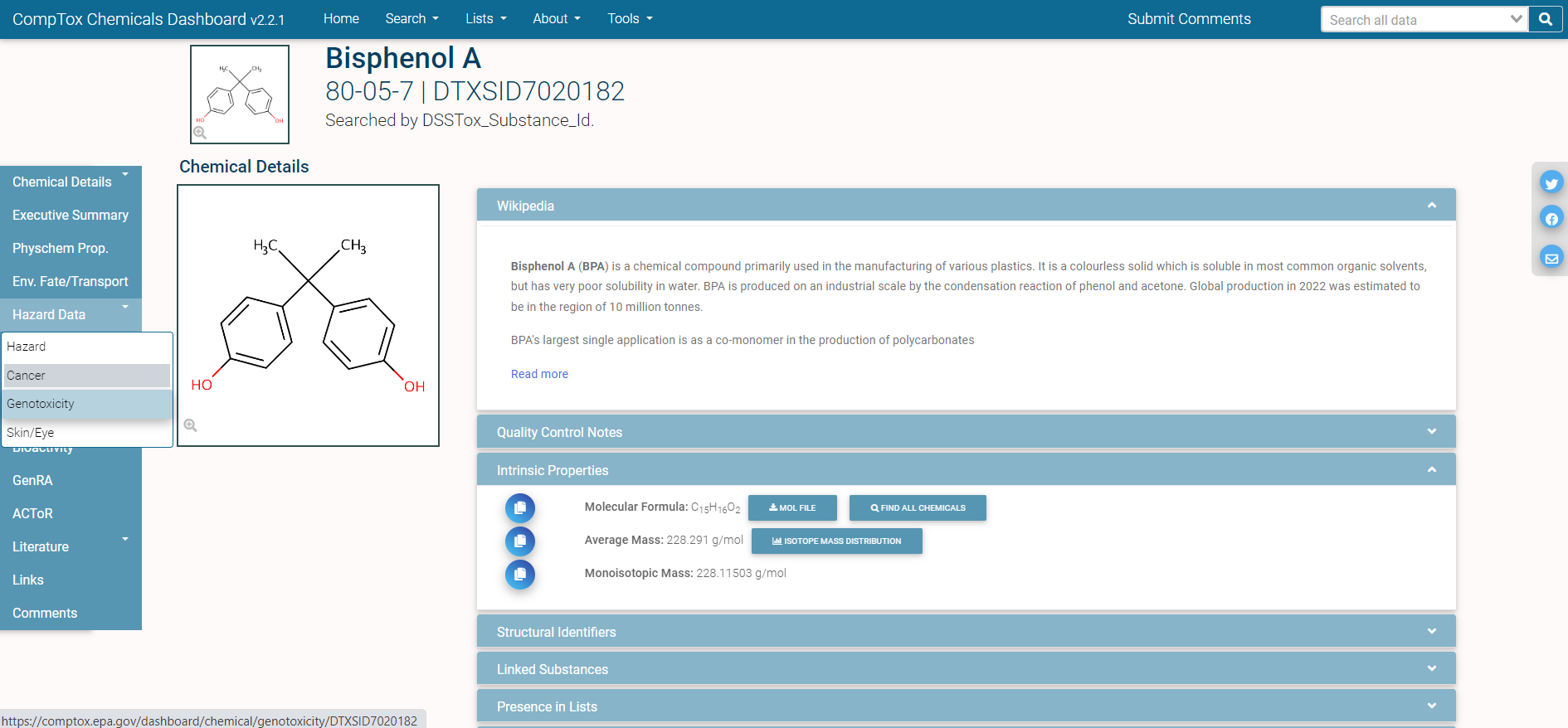Zoom the large structure image magnifier

point(191,425)
